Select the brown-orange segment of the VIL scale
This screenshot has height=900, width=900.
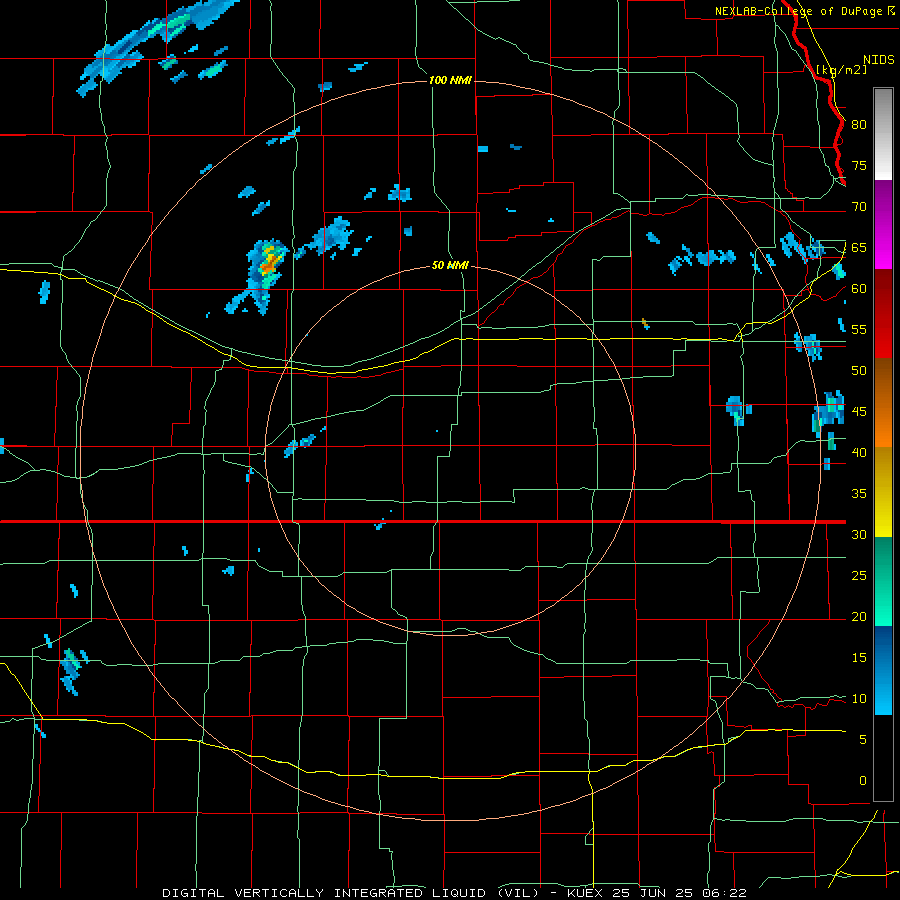tap(883, 402)
